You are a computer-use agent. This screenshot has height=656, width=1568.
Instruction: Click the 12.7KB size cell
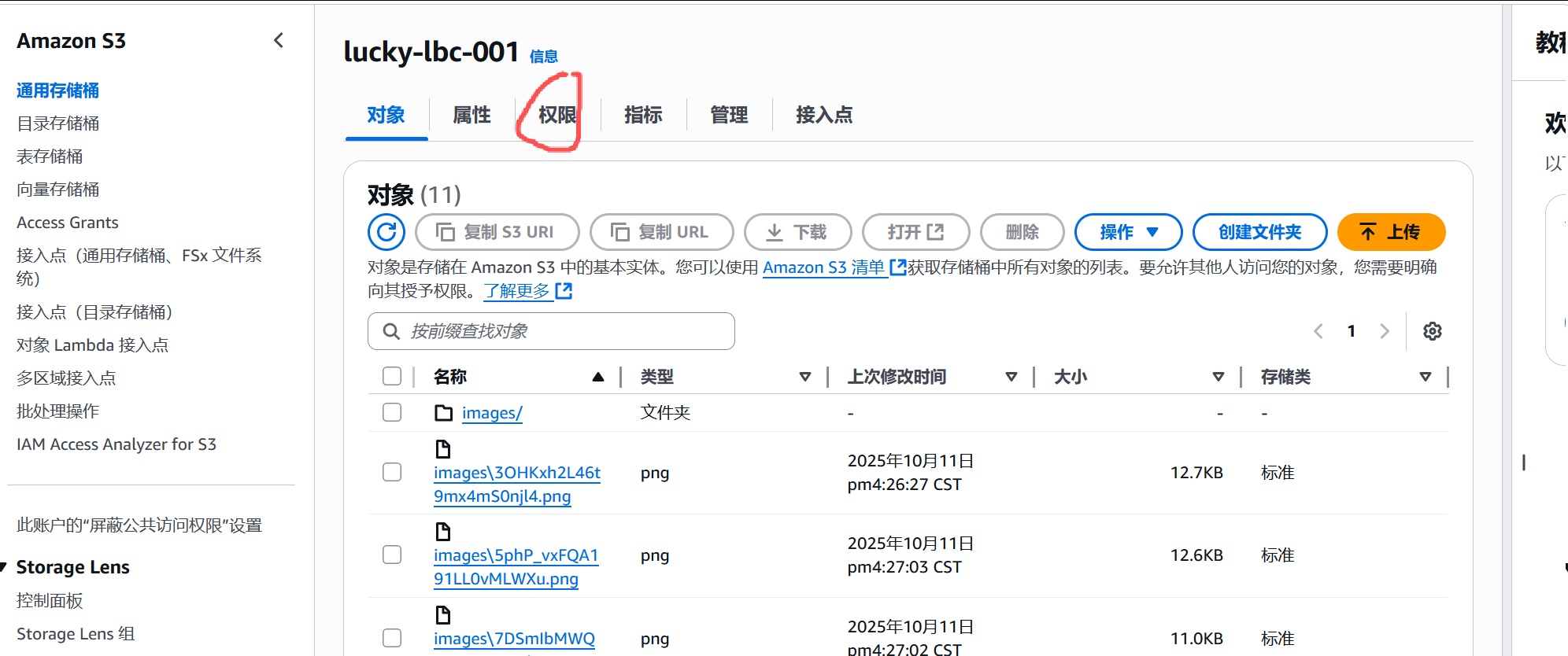click(1196, 473)
